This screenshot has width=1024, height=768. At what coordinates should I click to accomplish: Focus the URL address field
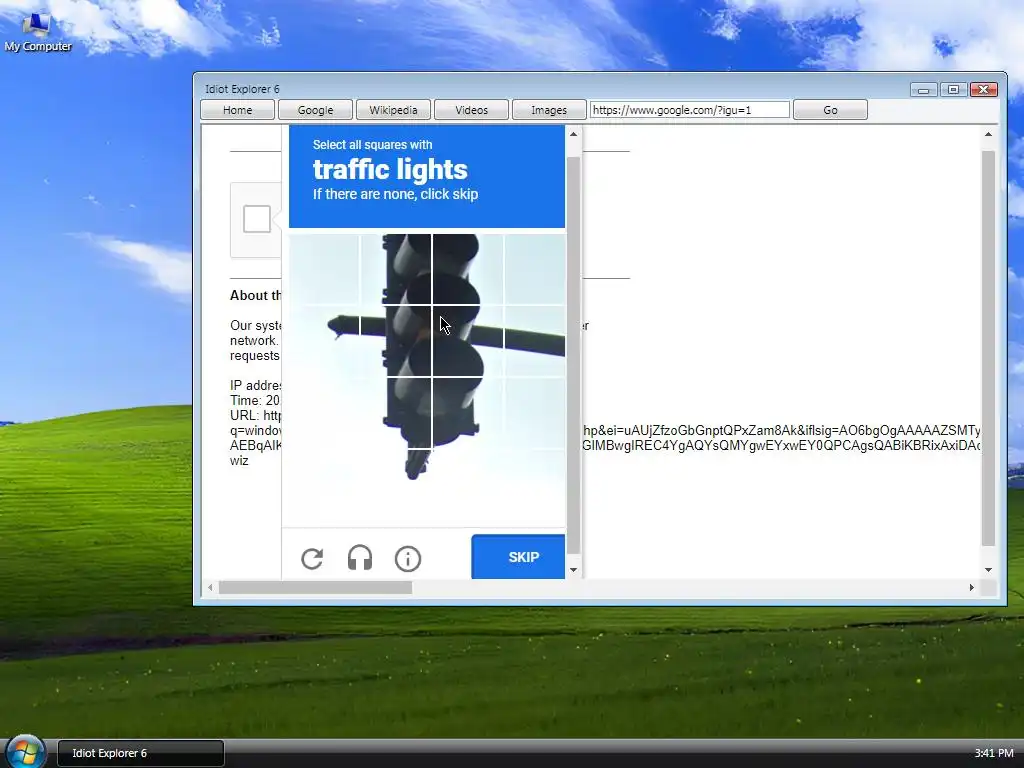tap(690, 110)
